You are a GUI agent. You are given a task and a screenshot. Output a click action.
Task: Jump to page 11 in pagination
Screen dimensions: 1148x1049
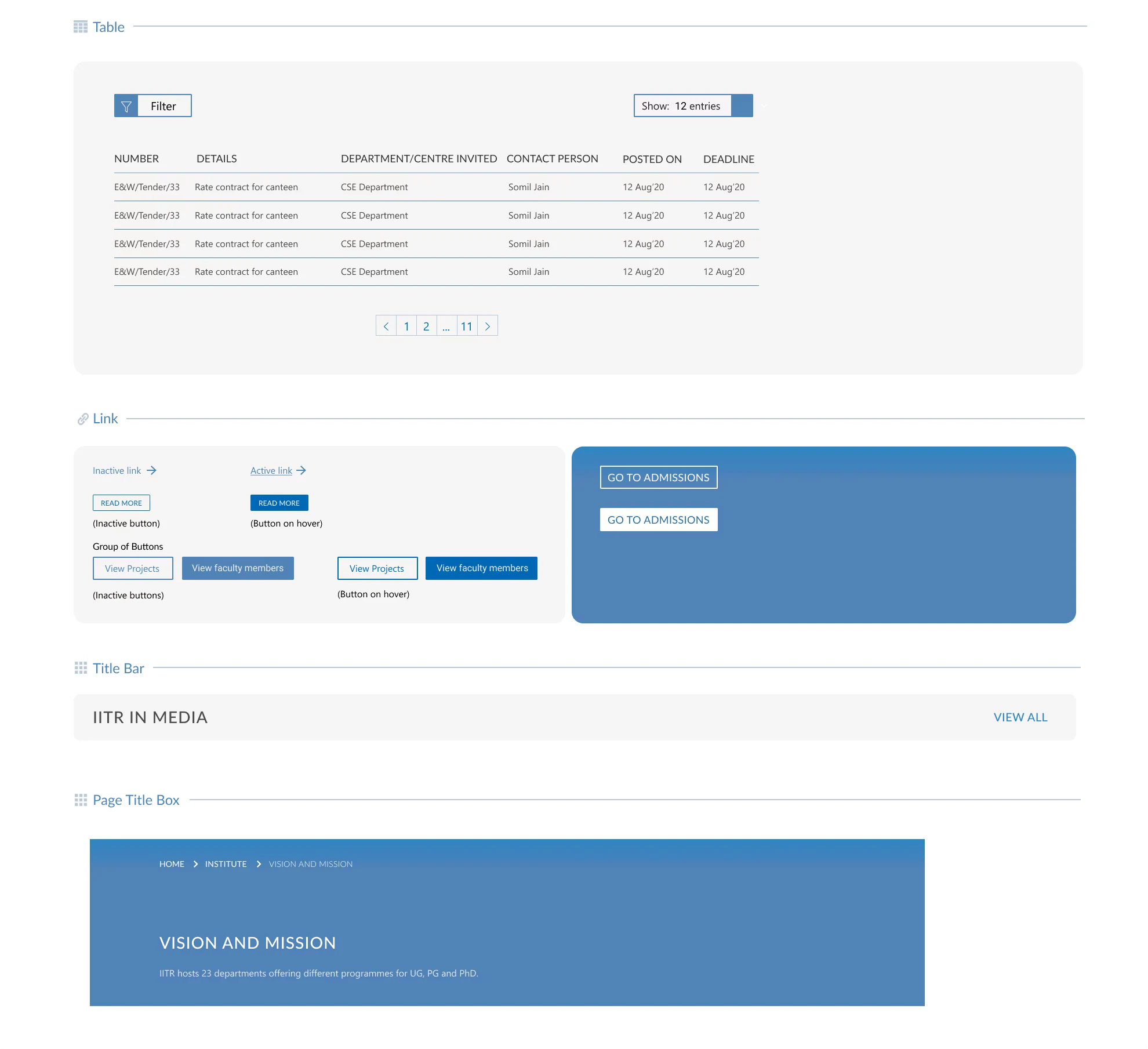[467, 326]
